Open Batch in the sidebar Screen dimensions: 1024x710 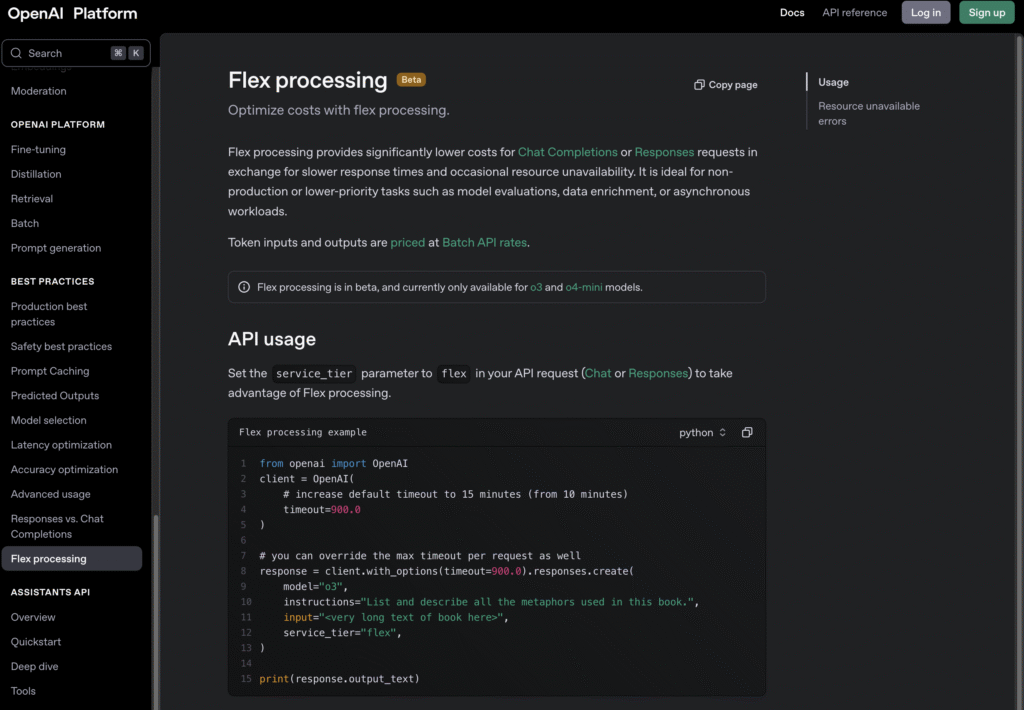coord(25,223)
